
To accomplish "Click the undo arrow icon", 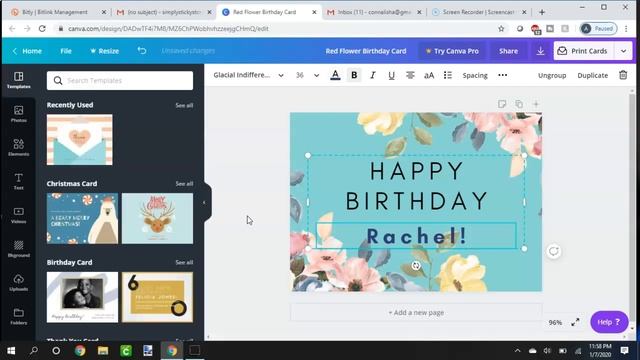I will 142,51.
